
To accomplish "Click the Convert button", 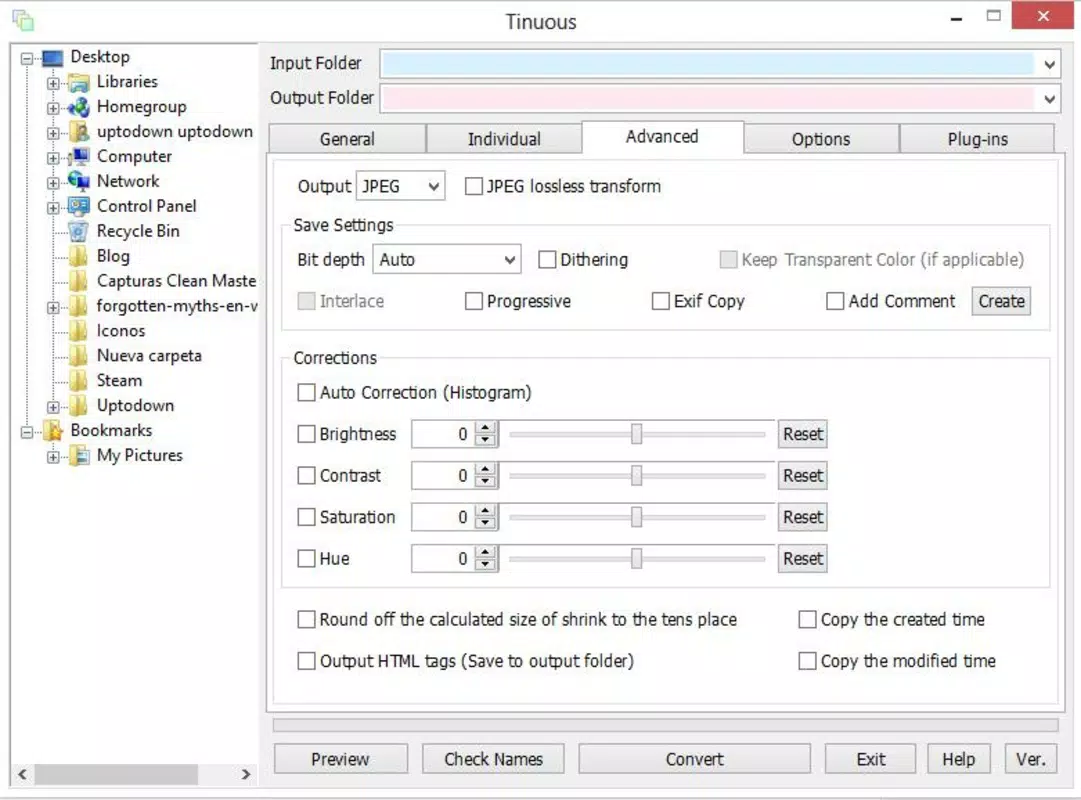I will 695,759.
